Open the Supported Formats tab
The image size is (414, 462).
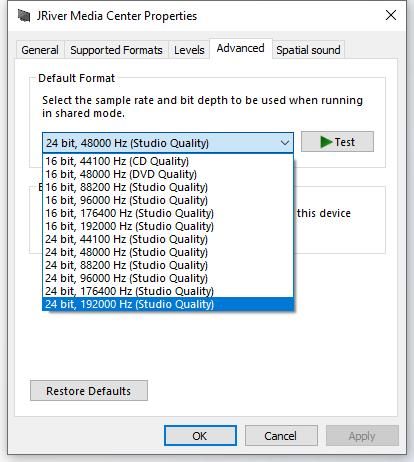tap(116, 50)
